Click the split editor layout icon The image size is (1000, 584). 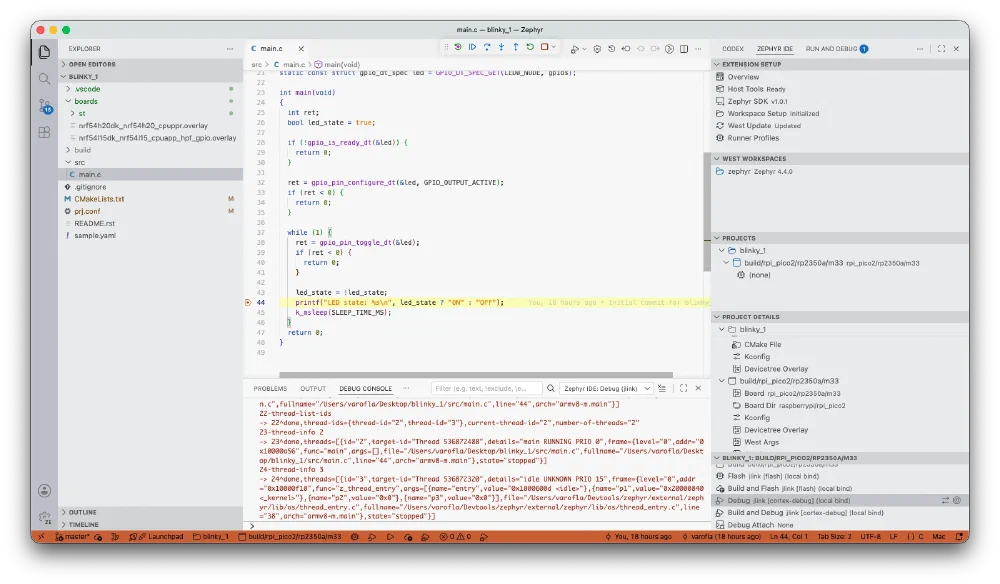coord(684,49)
